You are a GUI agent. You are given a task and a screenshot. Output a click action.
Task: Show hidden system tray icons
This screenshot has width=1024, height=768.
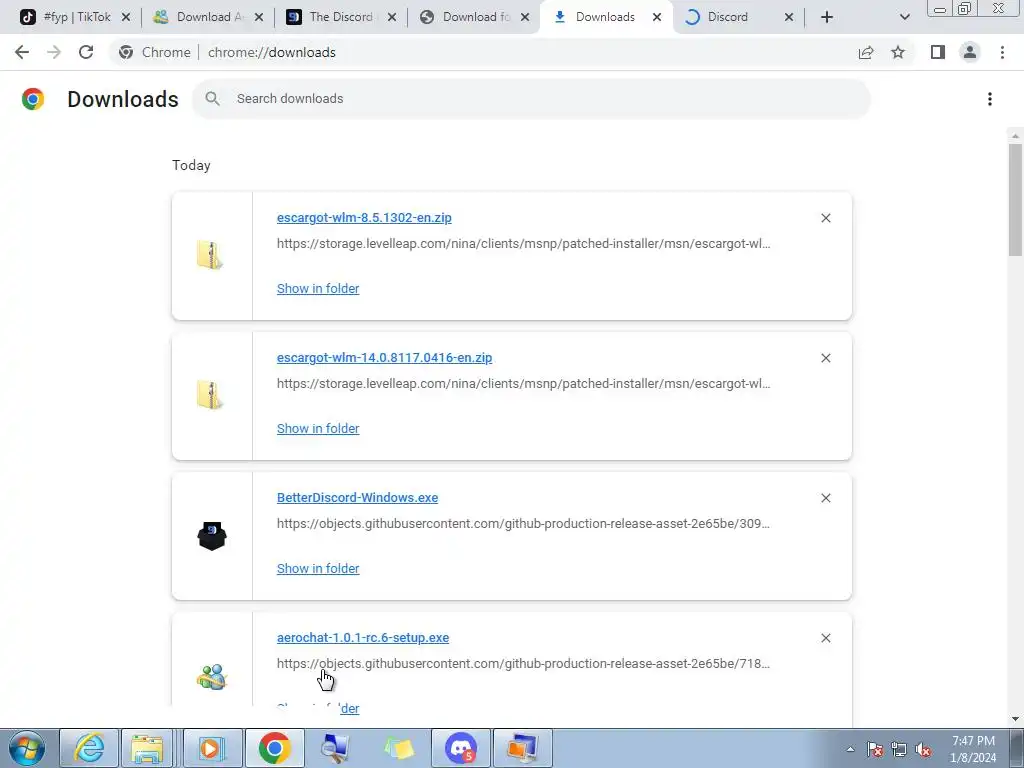coord(850,749)
